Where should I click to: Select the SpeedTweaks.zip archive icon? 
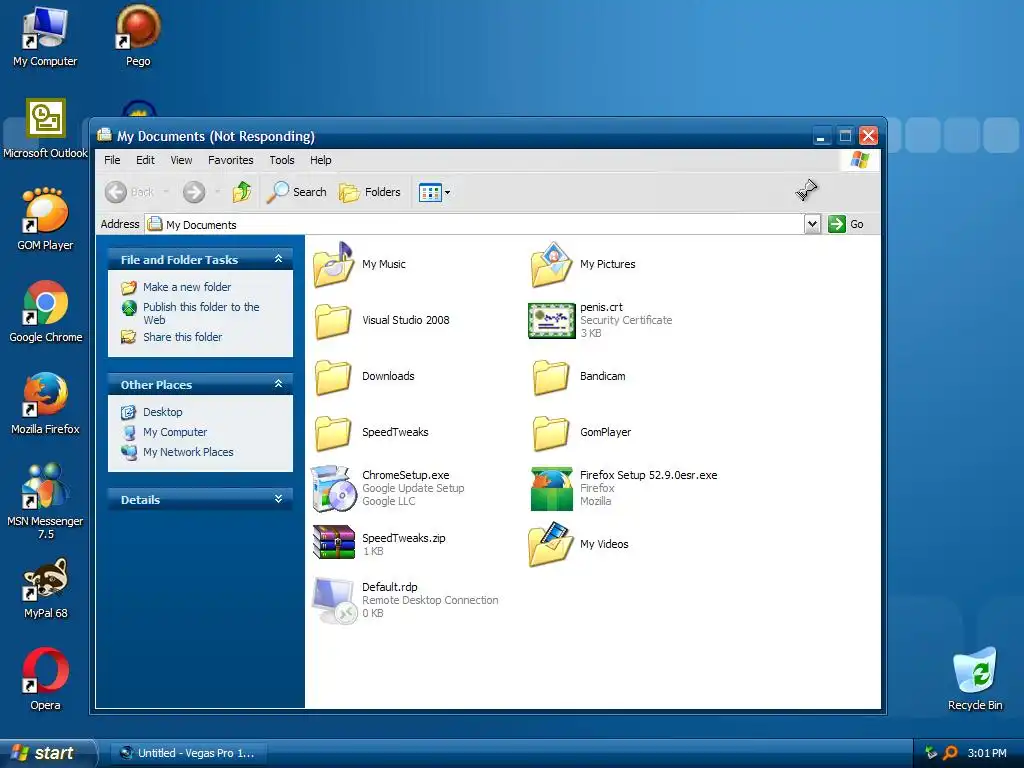334,542
